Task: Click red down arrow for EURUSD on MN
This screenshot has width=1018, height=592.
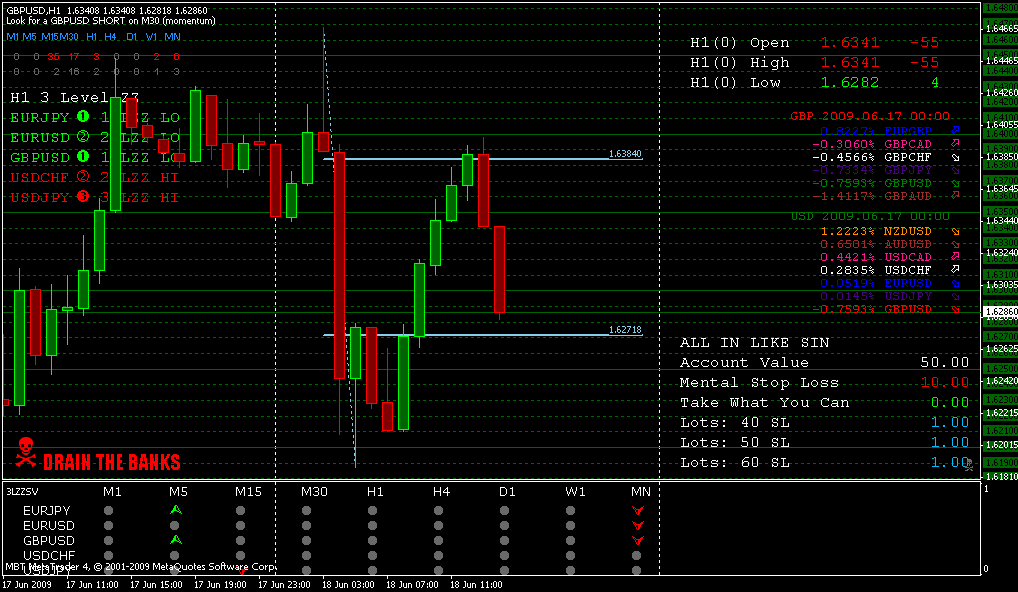Action: pos(638,526)
